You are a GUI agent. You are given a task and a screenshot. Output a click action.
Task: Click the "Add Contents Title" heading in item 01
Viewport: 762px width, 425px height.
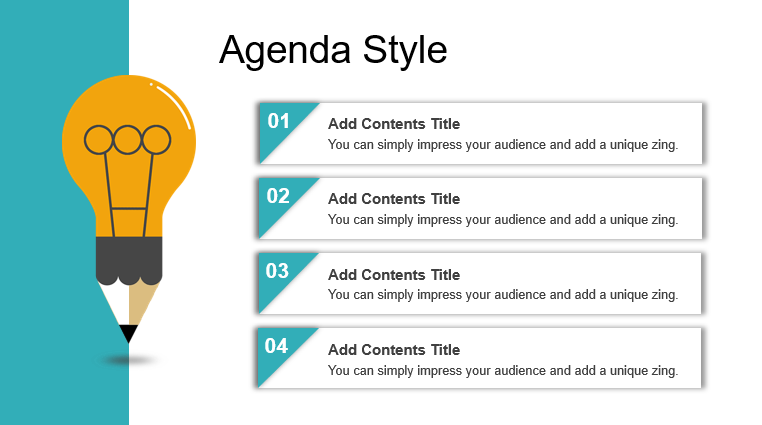(x=394, y=124)
